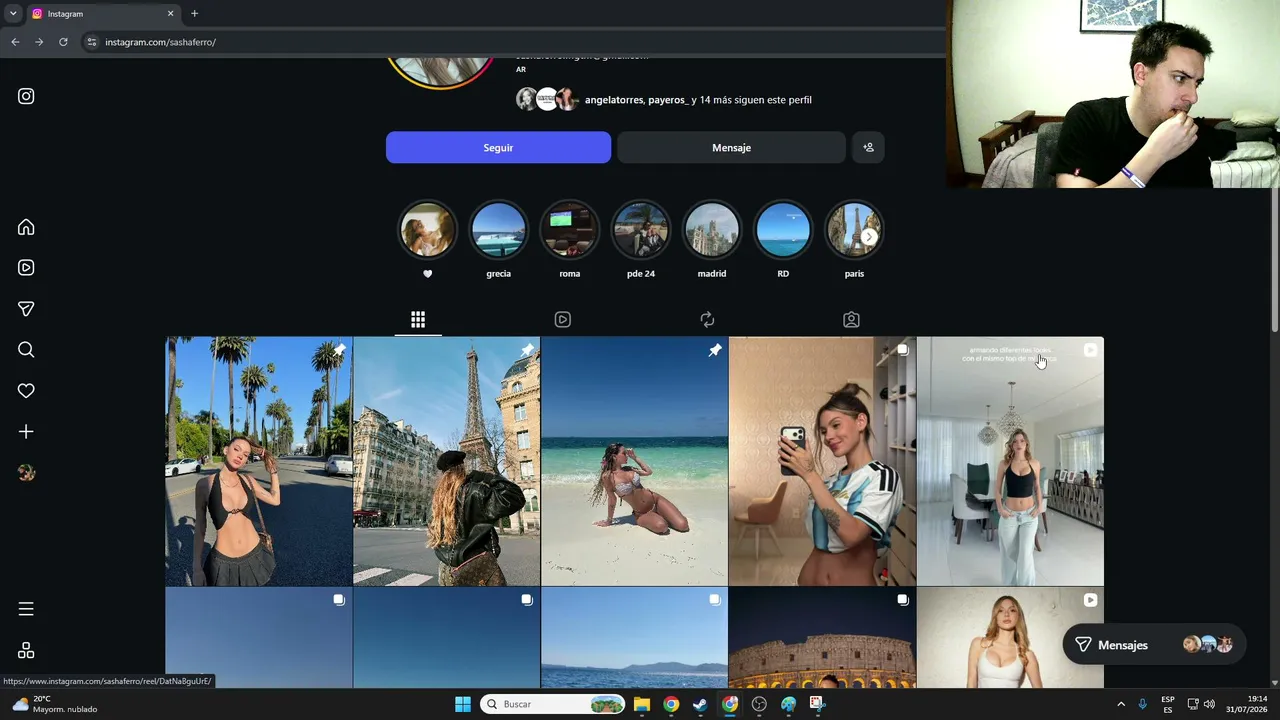Open the hamburger More menu in sidebar
The image size is (1280, 720).
pyautogui.click(x=26, y=609)
